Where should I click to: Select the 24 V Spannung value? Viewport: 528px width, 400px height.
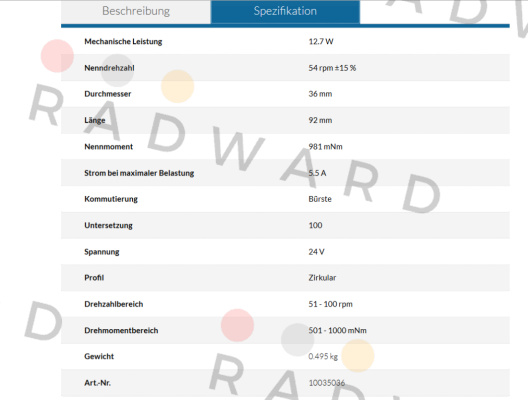pos(317,252)
